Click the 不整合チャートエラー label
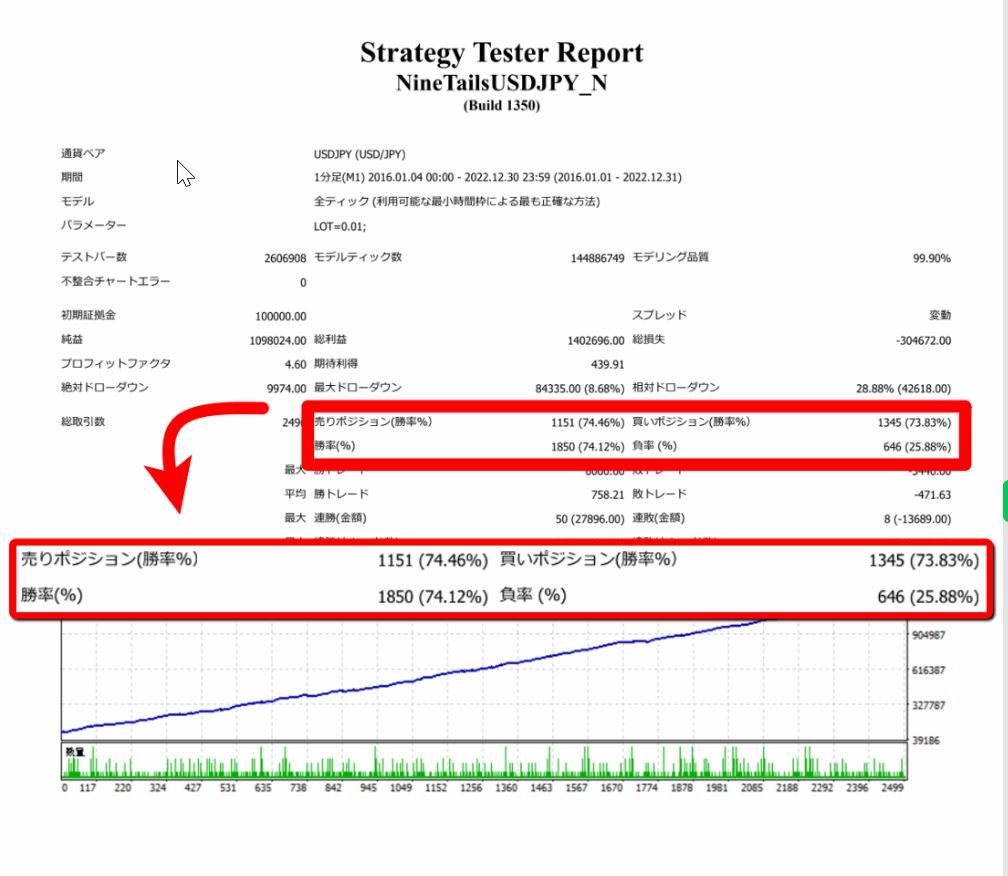This screenshot has width=1008, height=876. click(116, 281)
